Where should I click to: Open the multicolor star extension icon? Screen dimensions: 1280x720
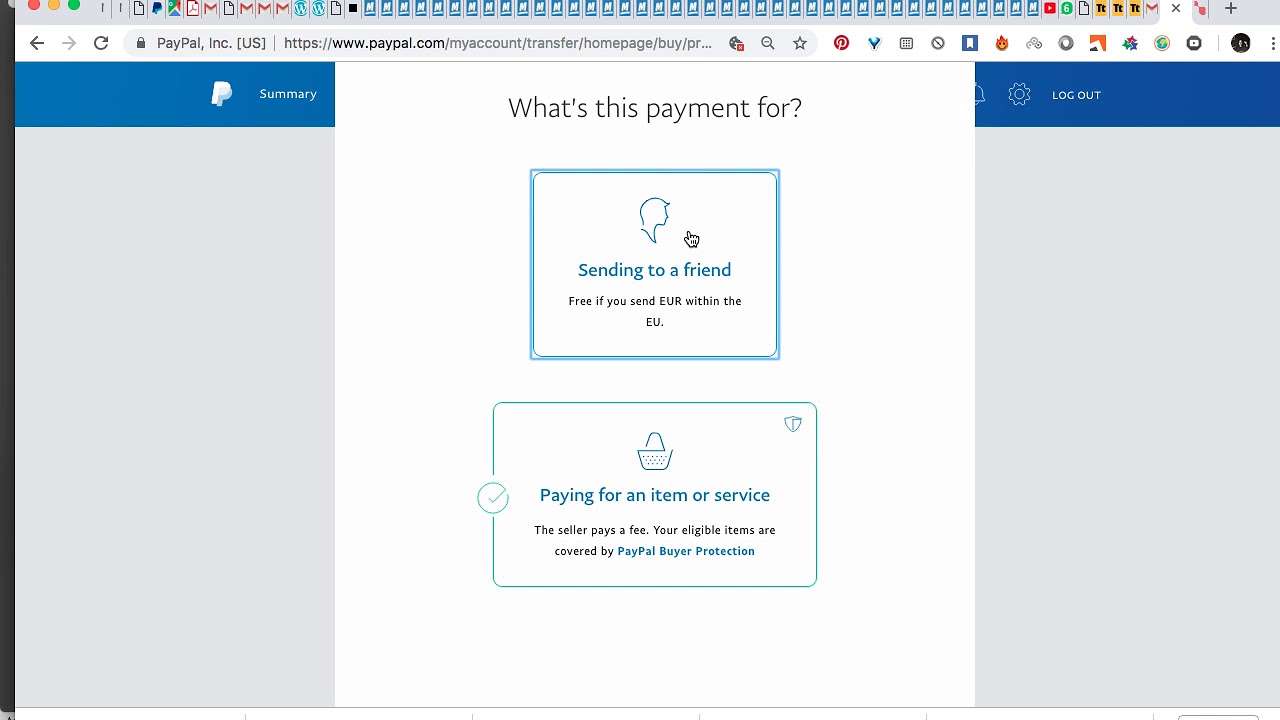1130,43
